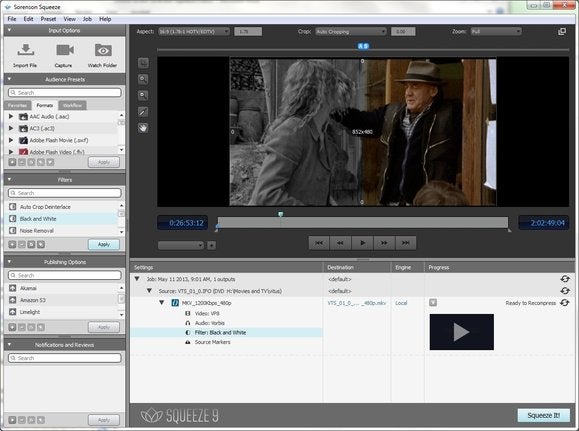Click the remove filter minus icon
Image resolution: width=579 pixels, height=431 pixels.
point(22,244)
